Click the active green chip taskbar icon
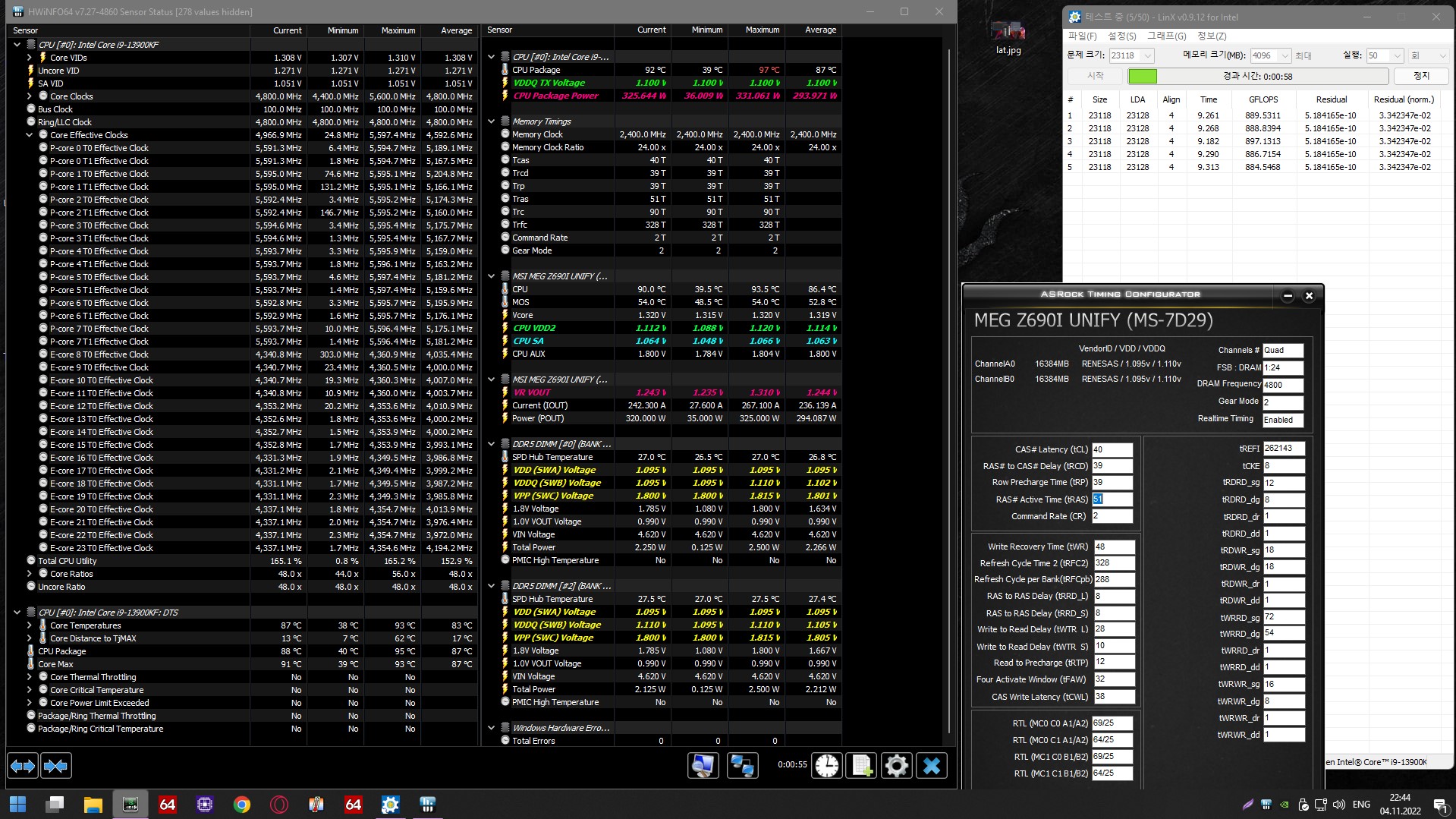 (131, 805)
